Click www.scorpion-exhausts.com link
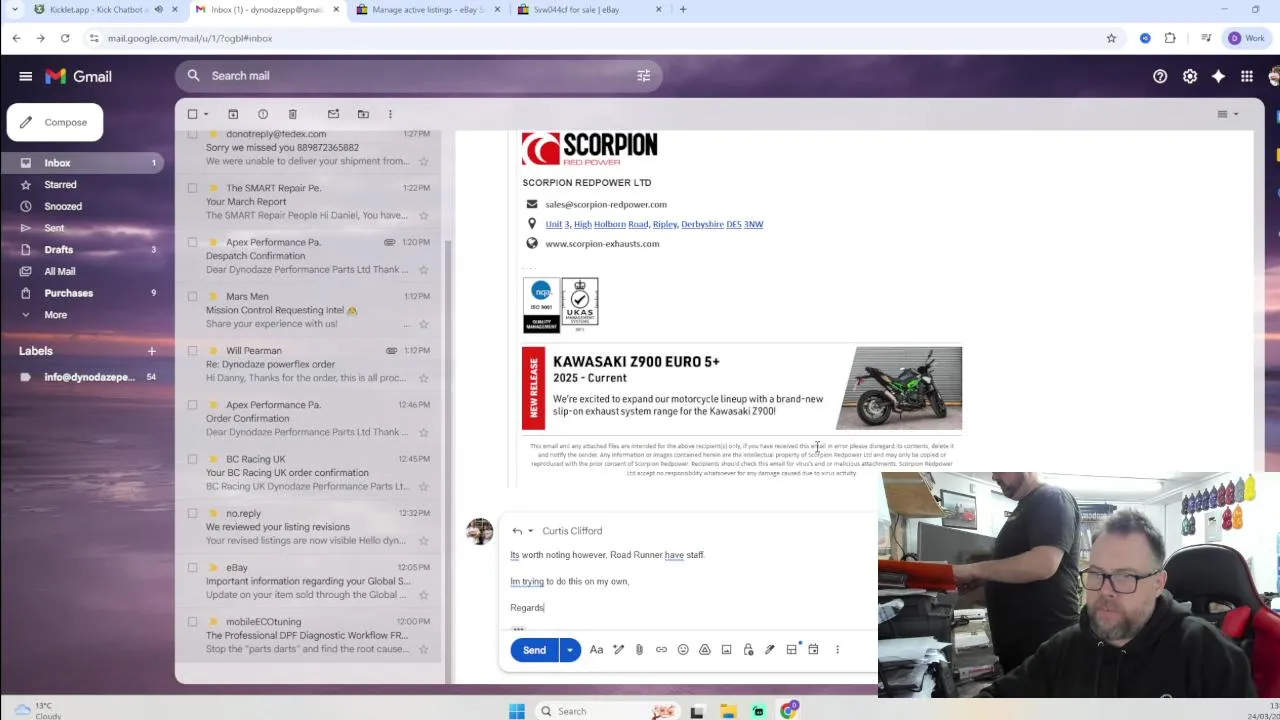This screenshot has height=720, width=1280. tap(602, 243)
